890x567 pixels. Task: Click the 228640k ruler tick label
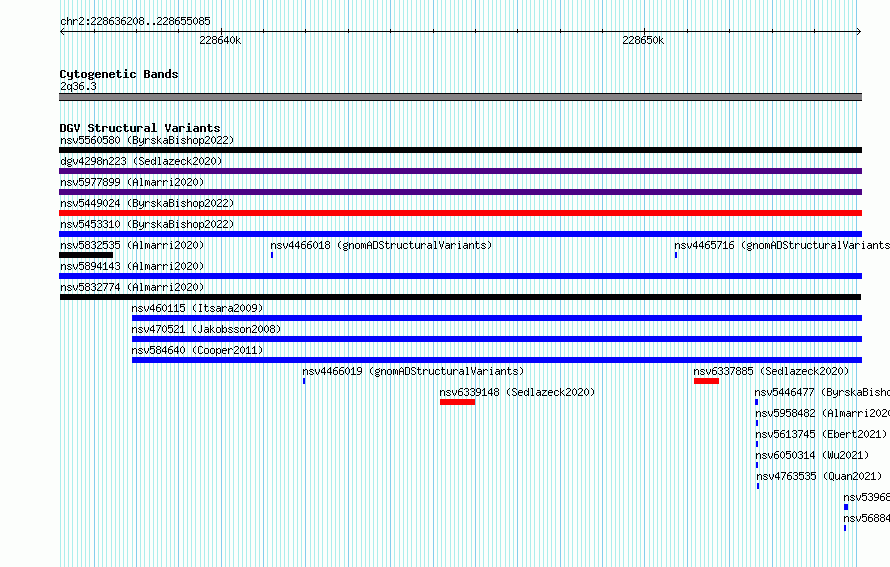point(220,40)
